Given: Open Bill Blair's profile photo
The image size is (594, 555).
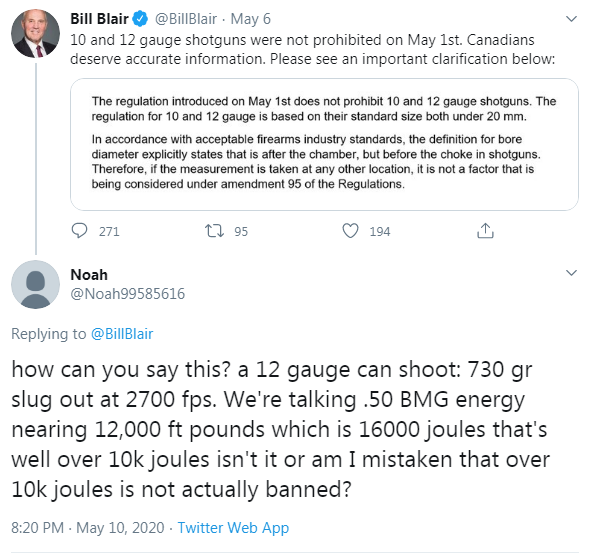Looking at the screenshot, I should [36, 34].
